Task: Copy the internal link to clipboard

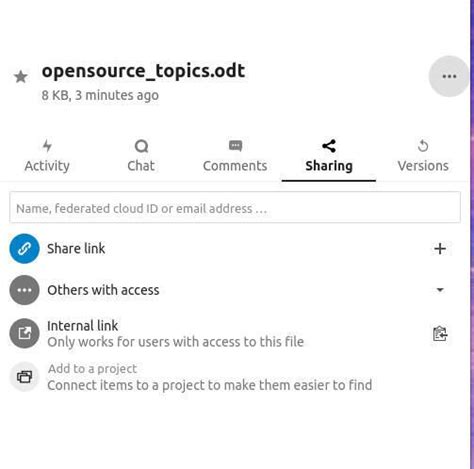Action: click(x=440, y=334)
